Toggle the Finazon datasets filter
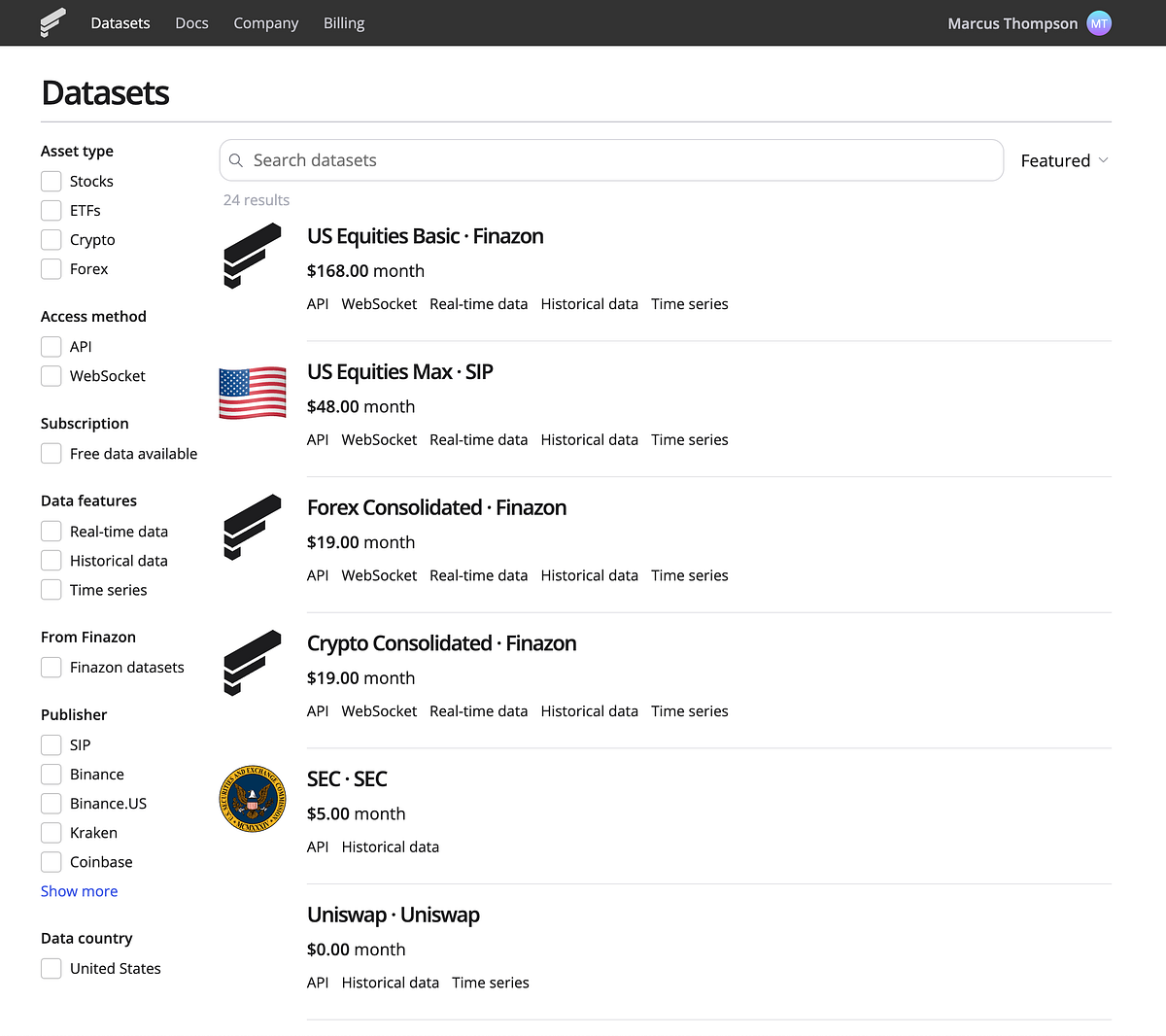The image size is (1166, 1036). point(51,668)
